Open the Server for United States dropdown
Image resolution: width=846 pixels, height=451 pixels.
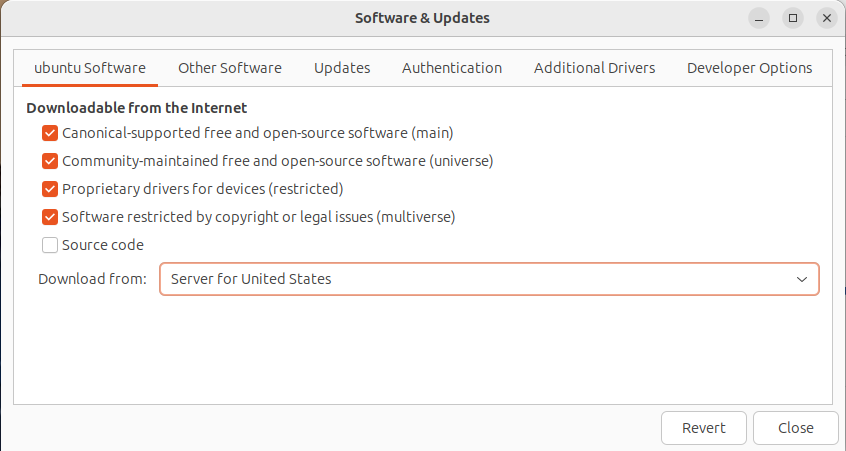pos(488,279)
